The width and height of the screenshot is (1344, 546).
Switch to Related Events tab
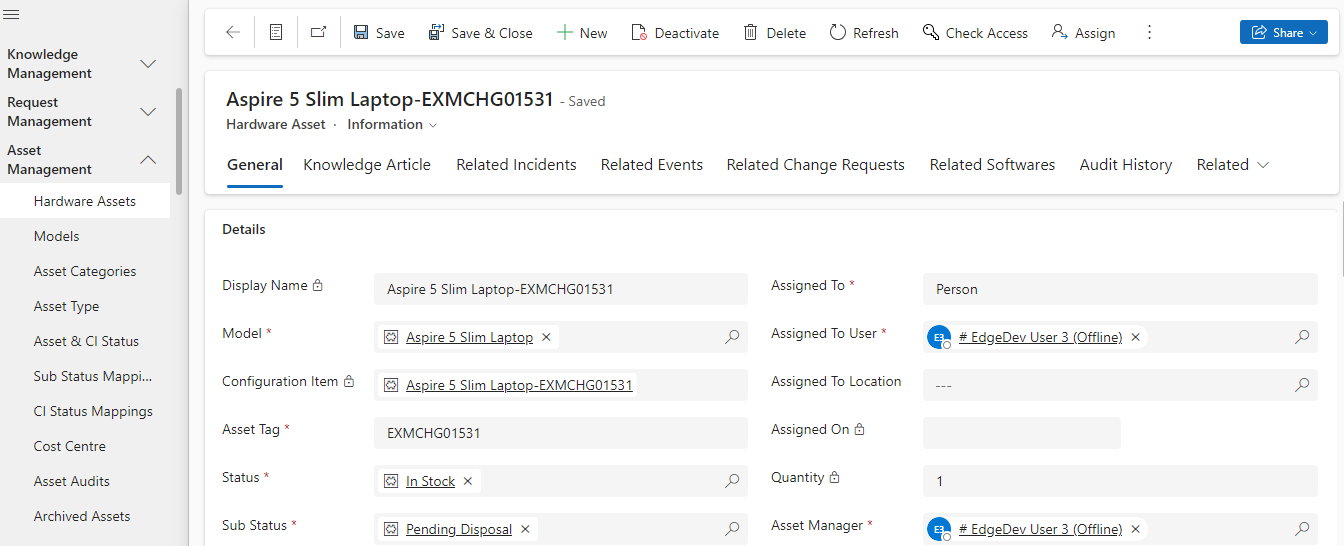(652, 165)
